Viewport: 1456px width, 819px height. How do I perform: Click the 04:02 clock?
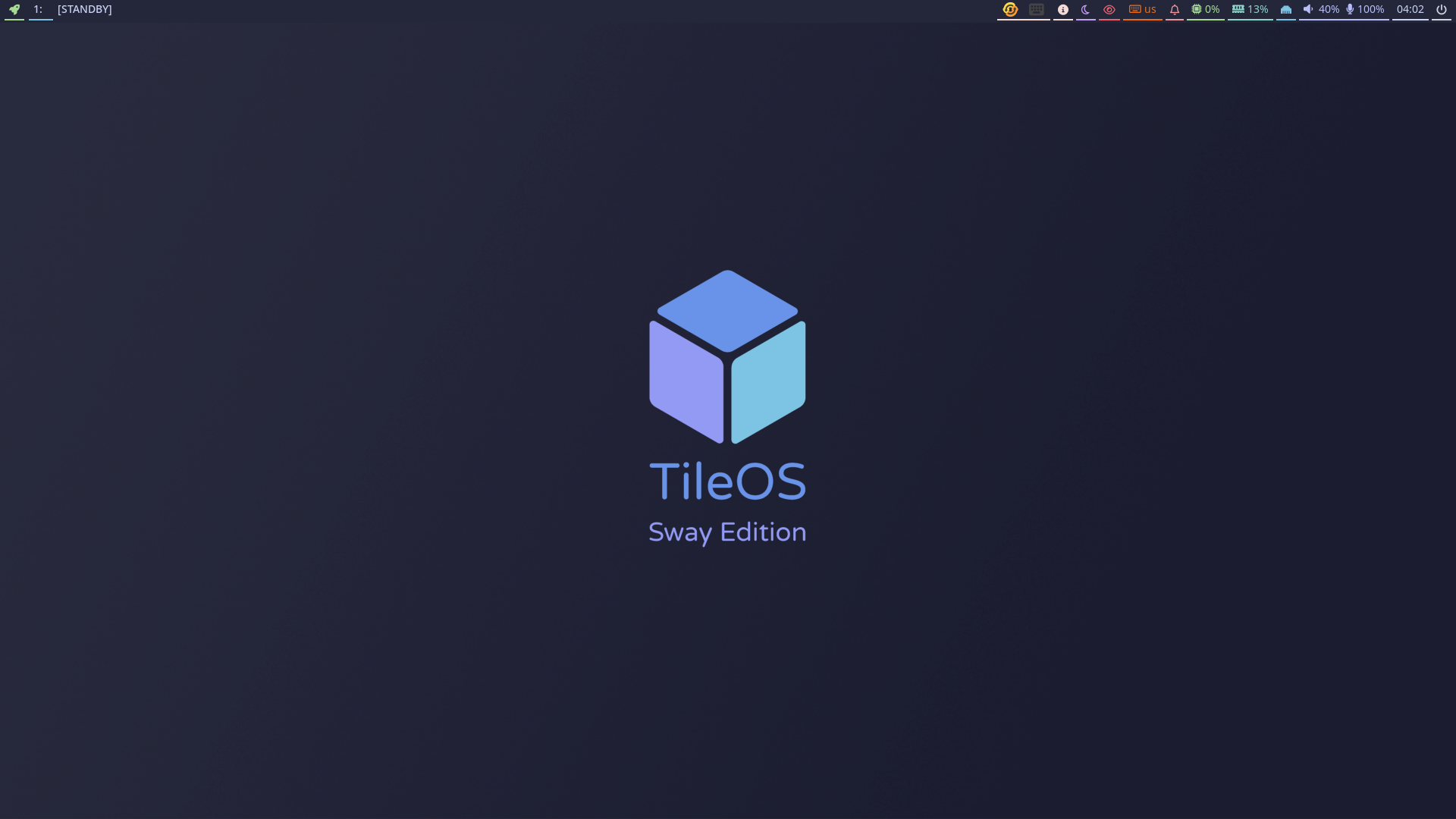1410,10
